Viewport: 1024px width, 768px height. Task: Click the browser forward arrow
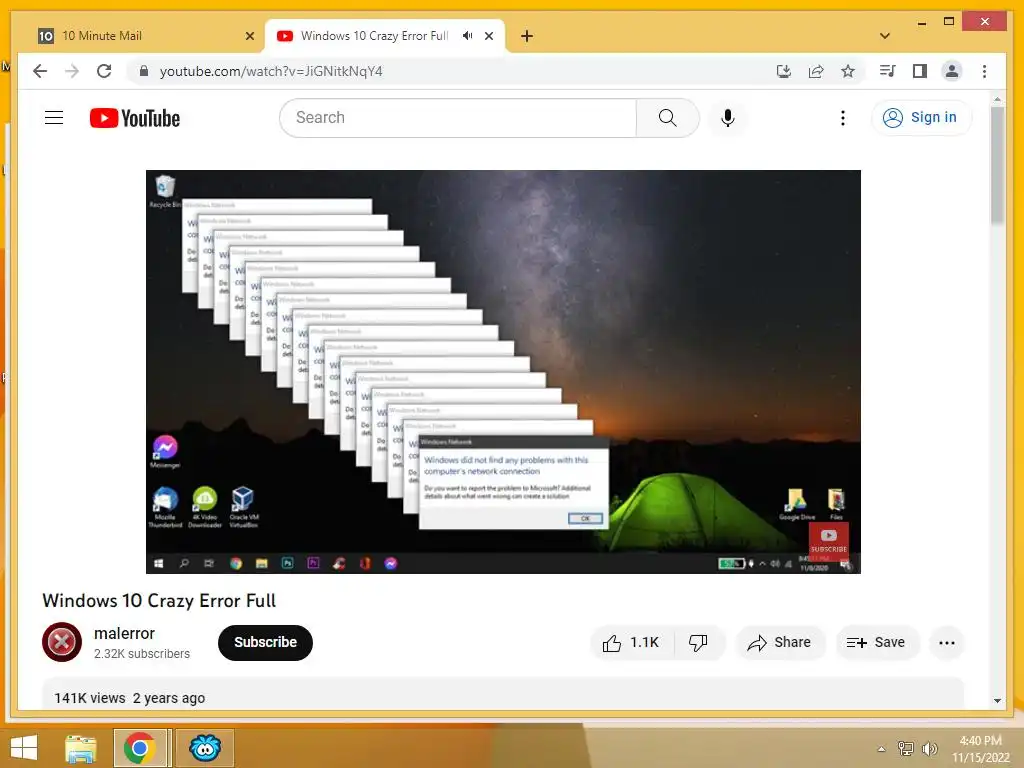pyautogui.click(x=72, y=71)
